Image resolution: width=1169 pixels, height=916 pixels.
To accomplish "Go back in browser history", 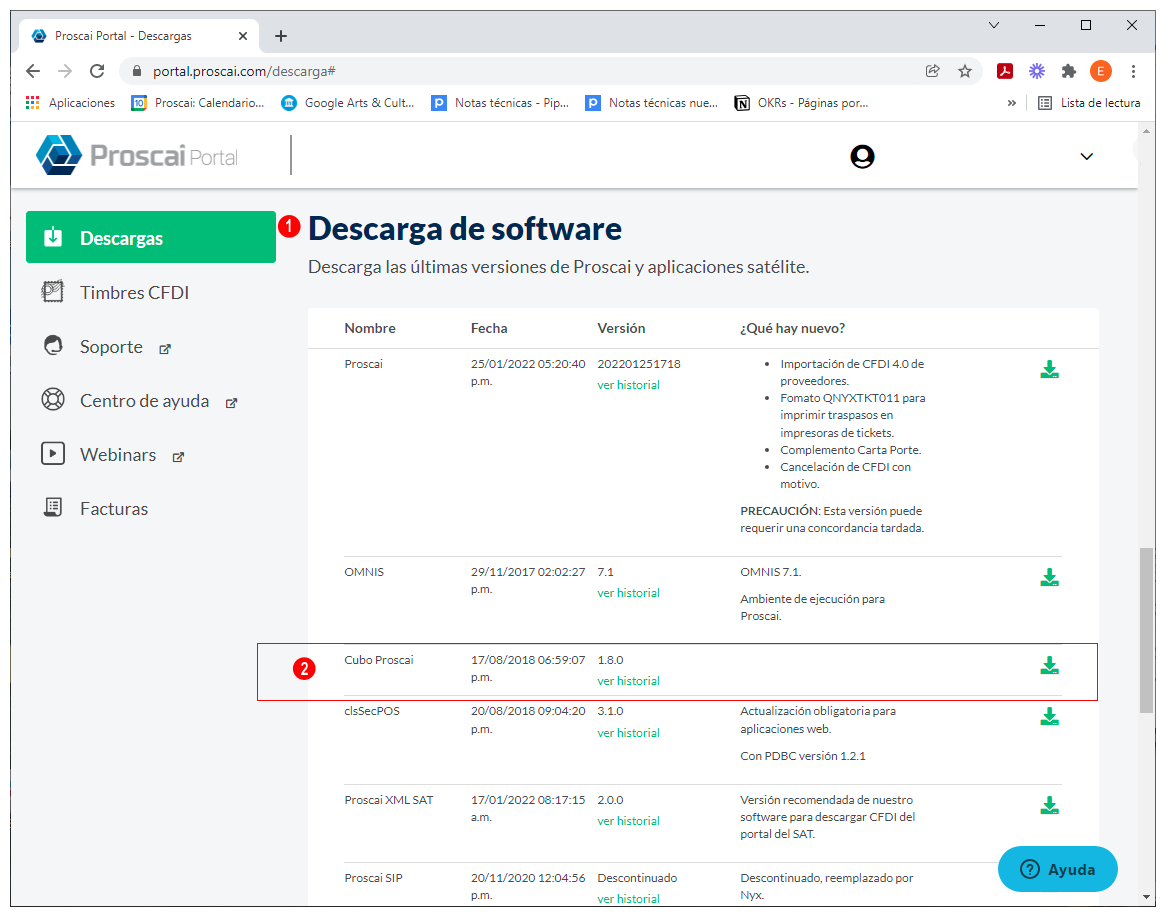I will [33, 71].
